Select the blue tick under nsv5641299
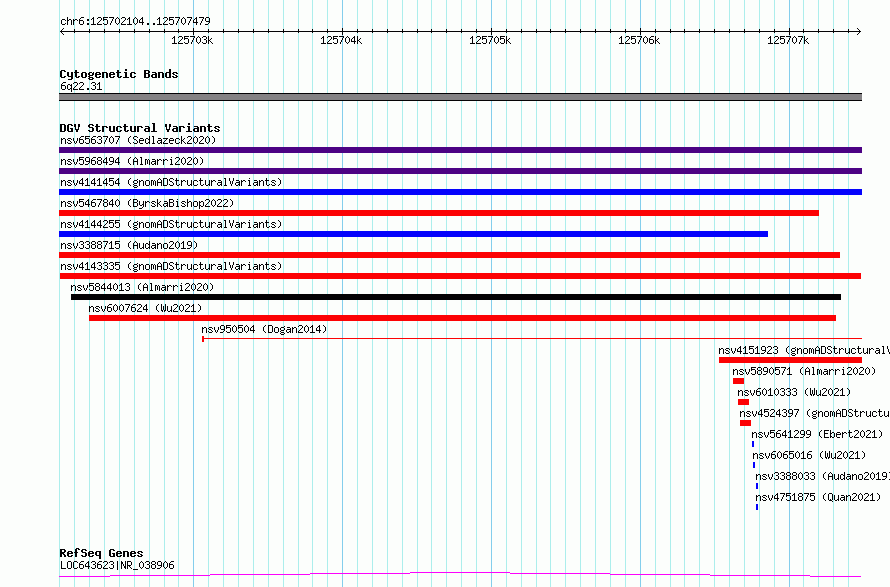This screenshot has width=890, height=587. click(753, 444)
